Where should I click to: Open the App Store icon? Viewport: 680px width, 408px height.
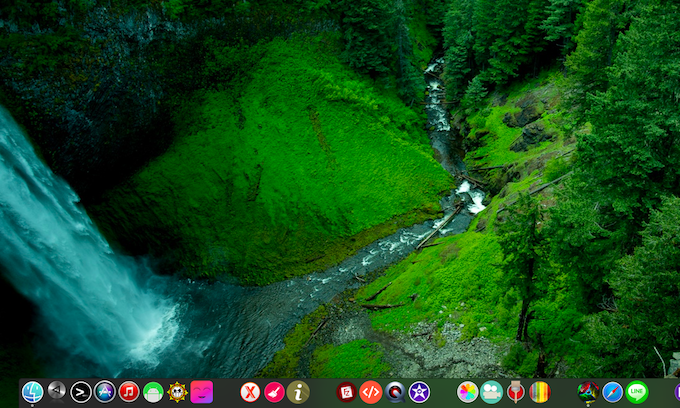tap(105, 392)
